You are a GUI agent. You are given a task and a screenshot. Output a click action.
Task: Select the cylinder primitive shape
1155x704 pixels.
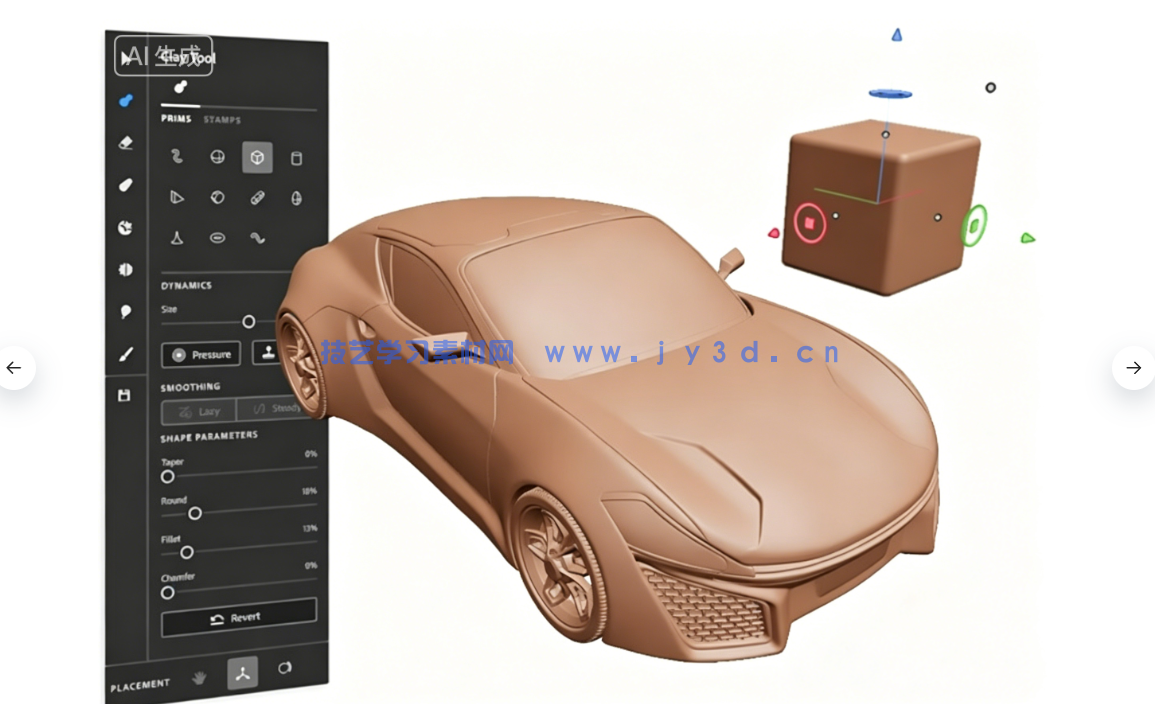[296, 157]
